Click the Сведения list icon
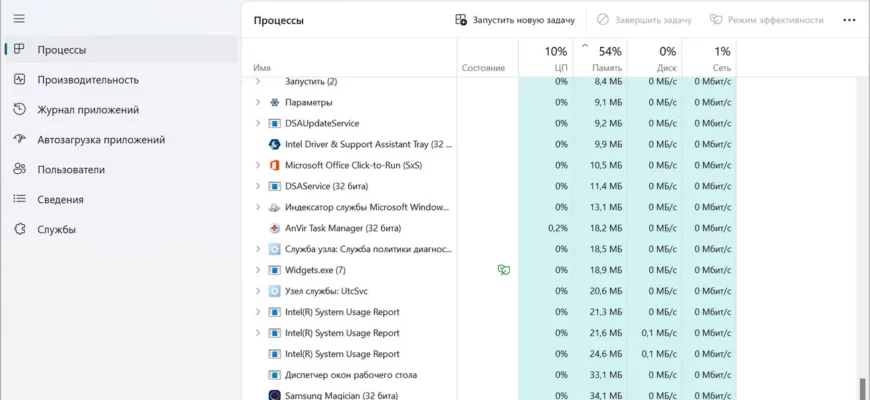870x400 pixels. click(19, 199)
